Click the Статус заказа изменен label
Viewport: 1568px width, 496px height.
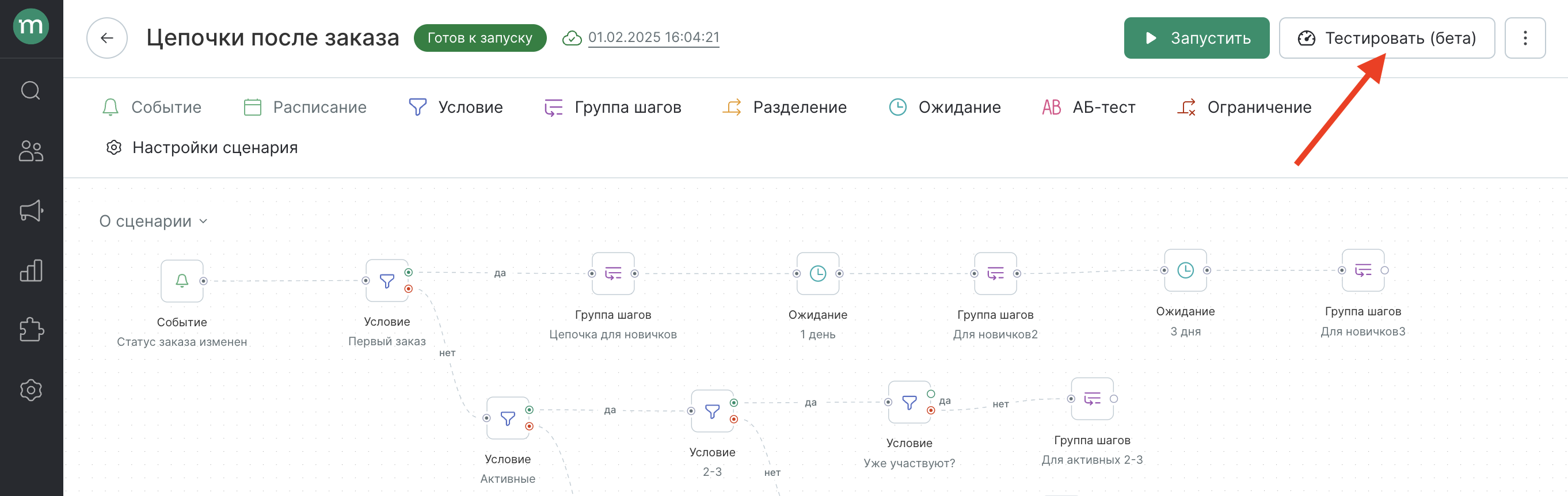[182, 342]
